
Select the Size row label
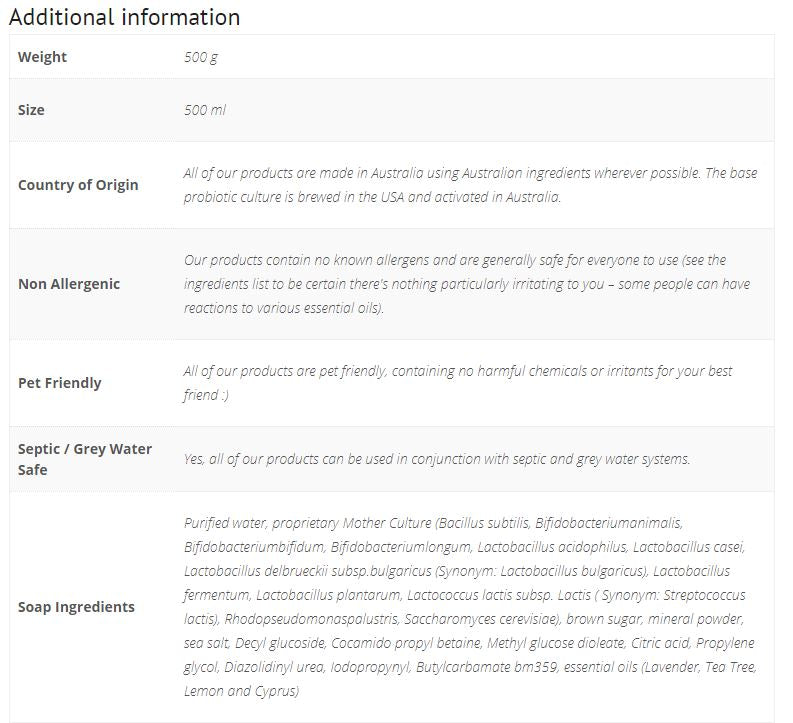(31, 110)
